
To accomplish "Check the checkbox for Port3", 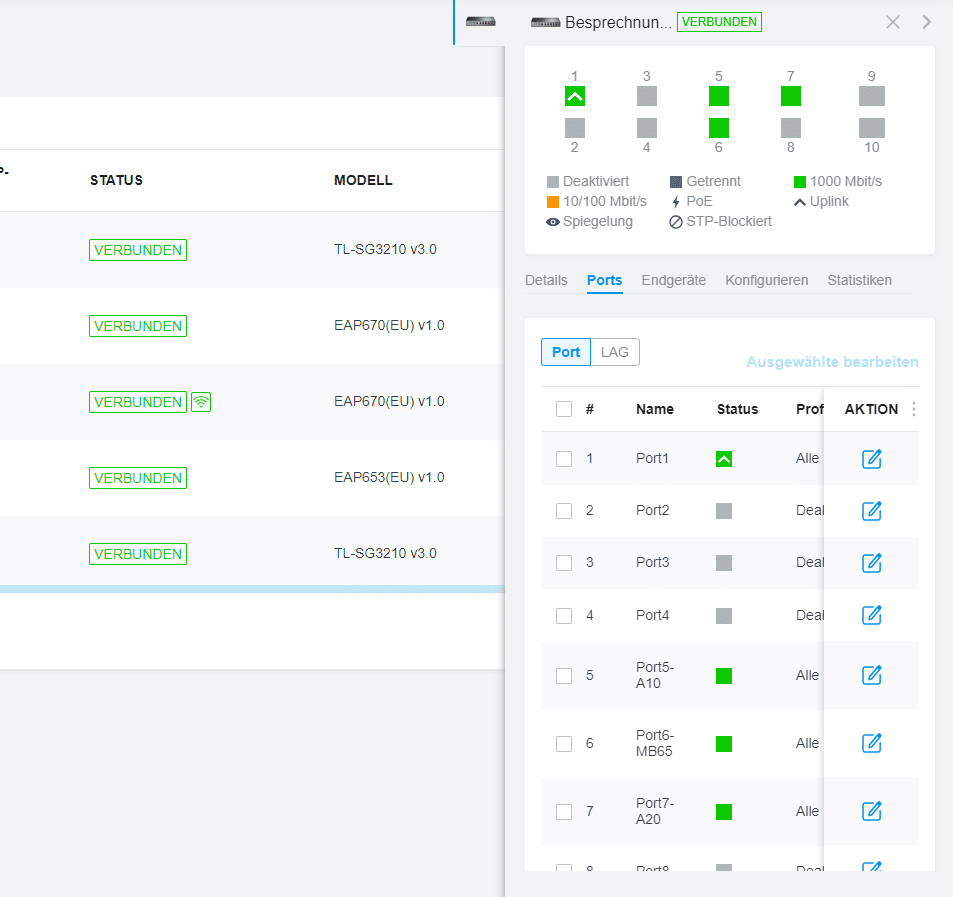I will click(x=564, y=563).
